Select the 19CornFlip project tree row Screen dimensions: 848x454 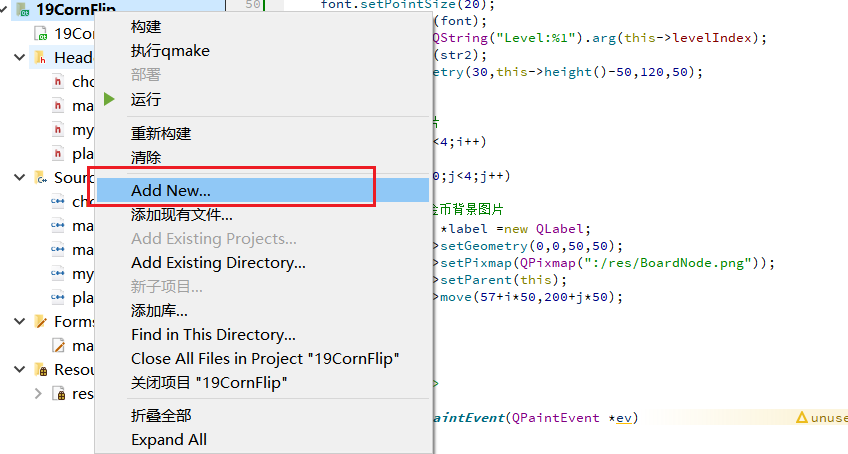116,9
